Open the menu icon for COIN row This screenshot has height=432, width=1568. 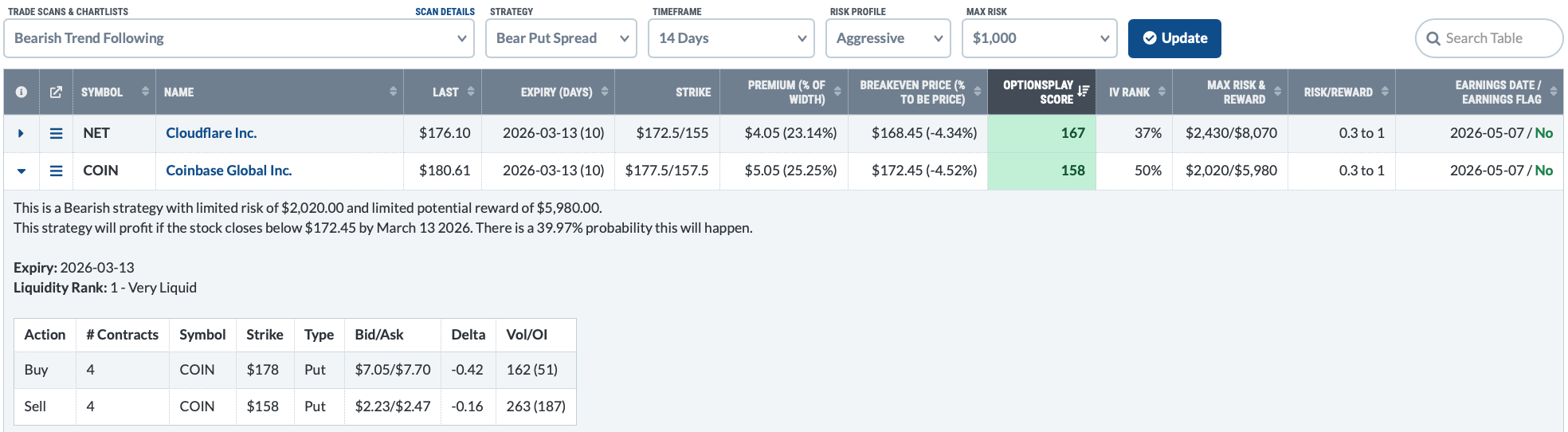pos(56,171)
